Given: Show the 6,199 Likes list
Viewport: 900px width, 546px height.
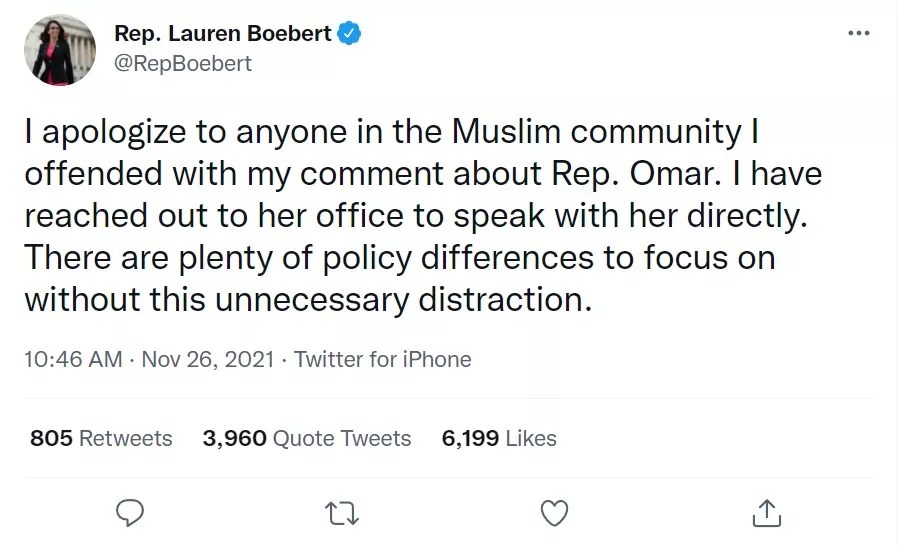Looking at the screenshot, I should click(498, 438).
